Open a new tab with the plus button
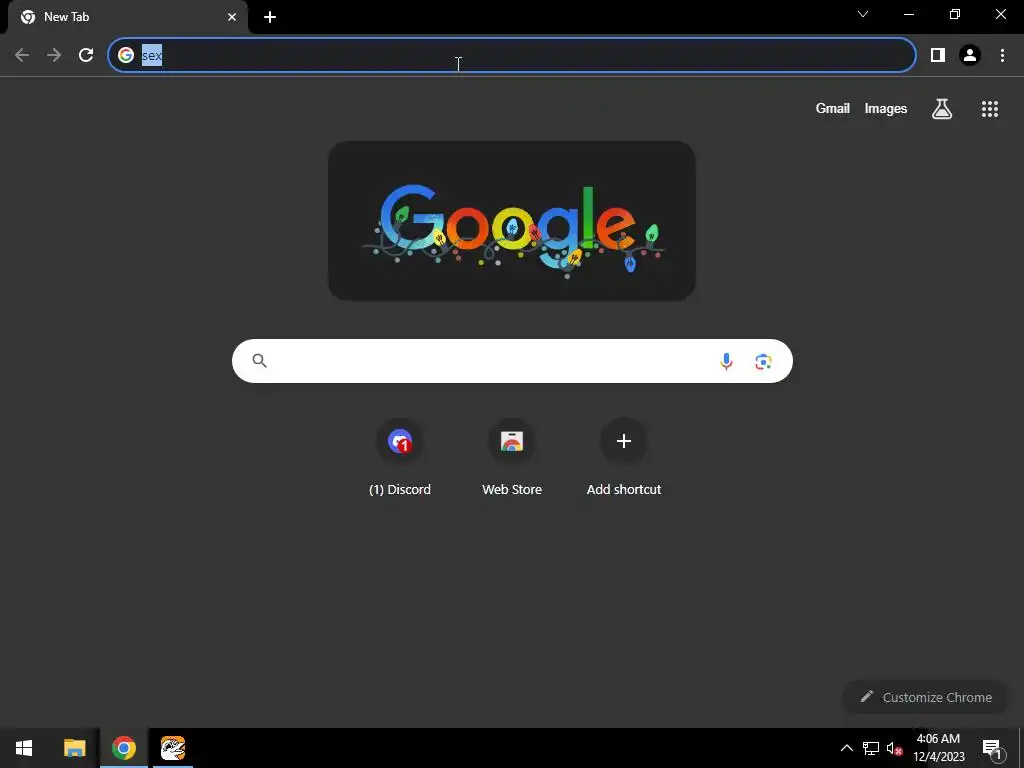Image resolution: width=1024 pixels, height=768 pixels. tap(270, 17)
